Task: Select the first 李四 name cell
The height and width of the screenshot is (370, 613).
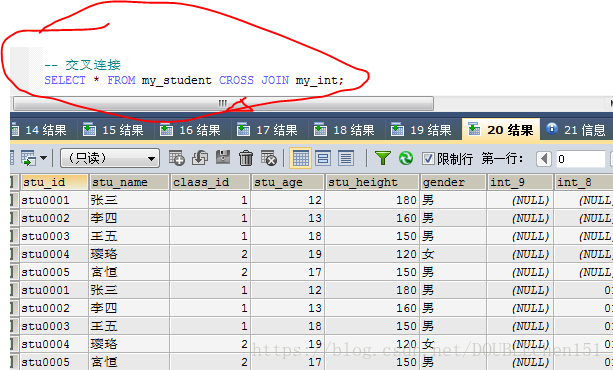Action: (129, 218)
